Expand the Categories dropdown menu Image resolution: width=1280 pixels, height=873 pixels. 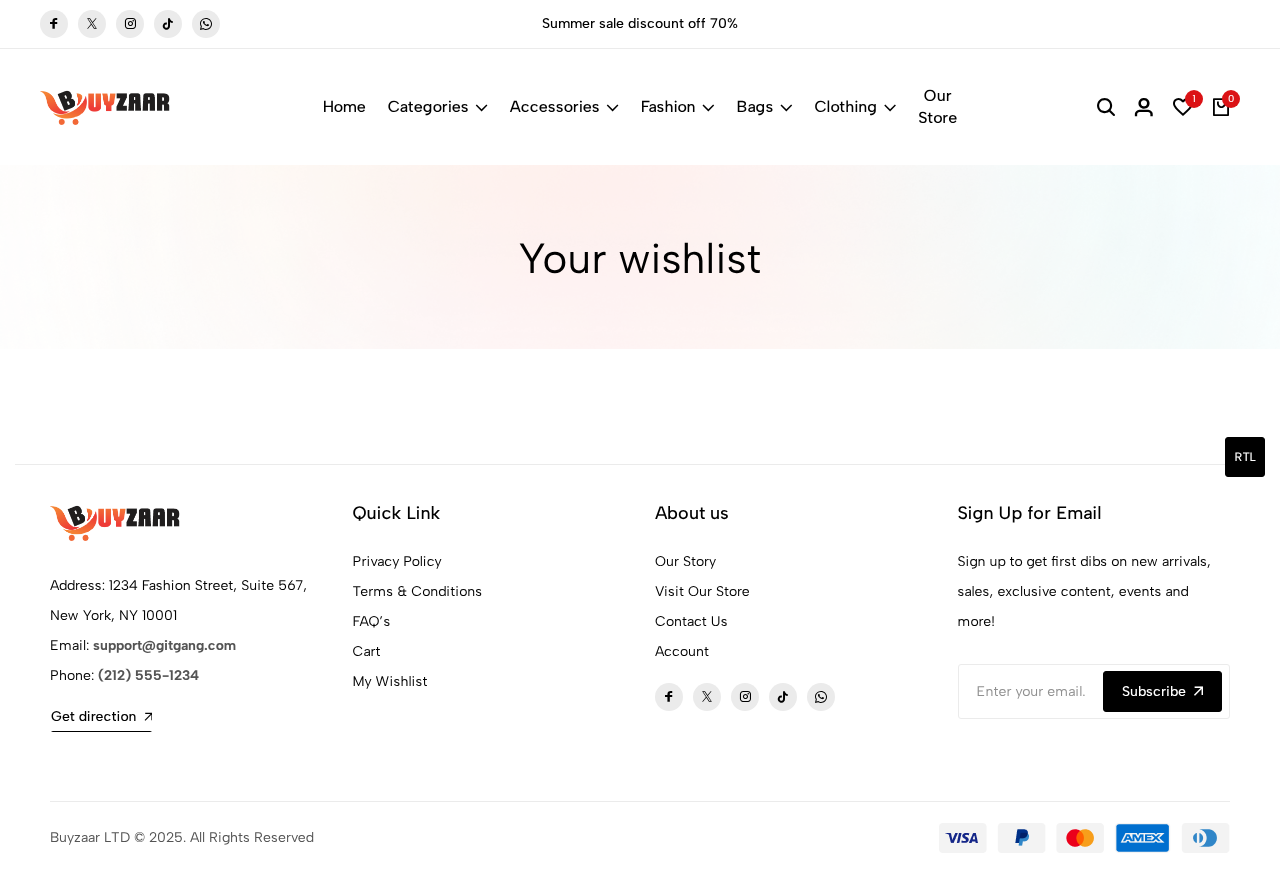click(437, 107)
